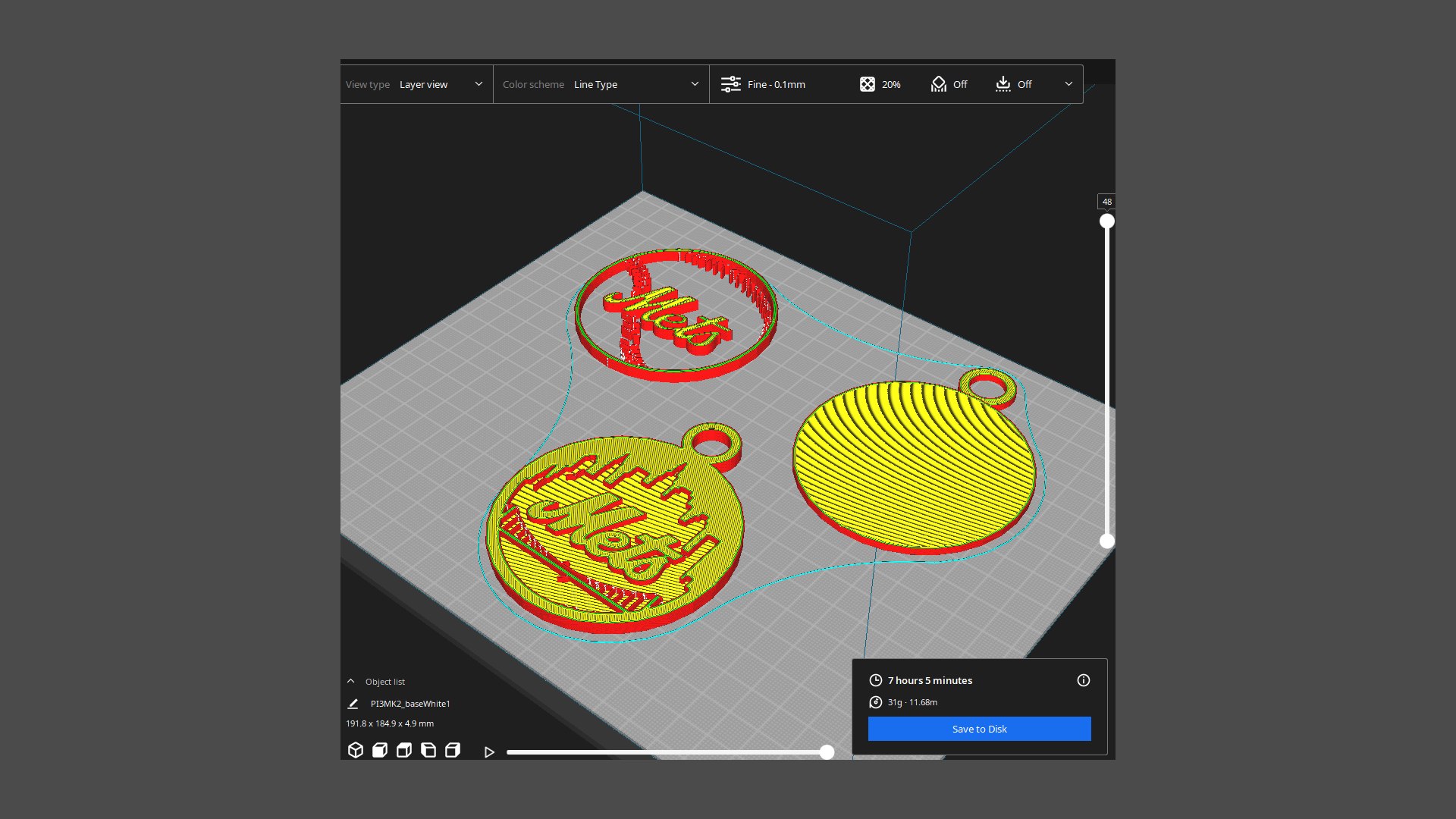
Task: Select the front view cube icon
Action: pyautogui.click(x=380, y=750)
